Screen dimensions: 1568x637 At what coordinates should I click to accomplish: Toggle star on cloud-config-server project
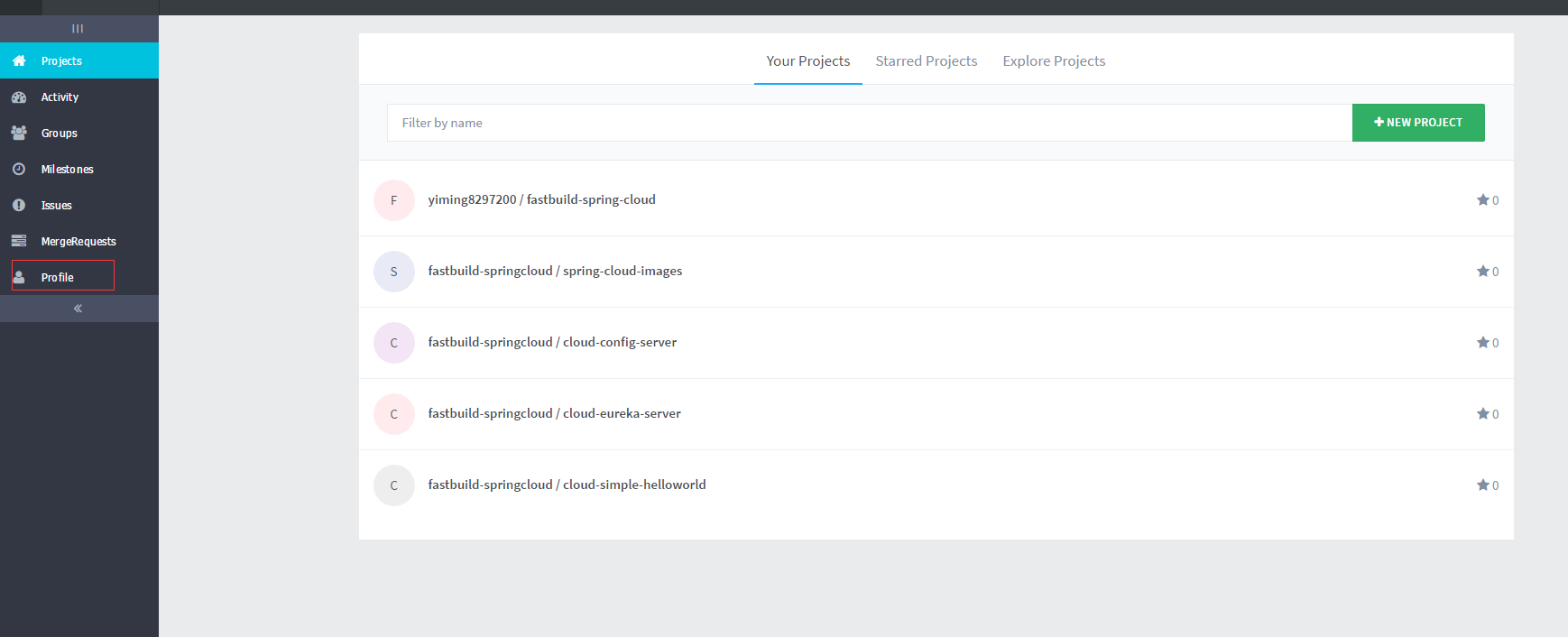click(1482, 342)
